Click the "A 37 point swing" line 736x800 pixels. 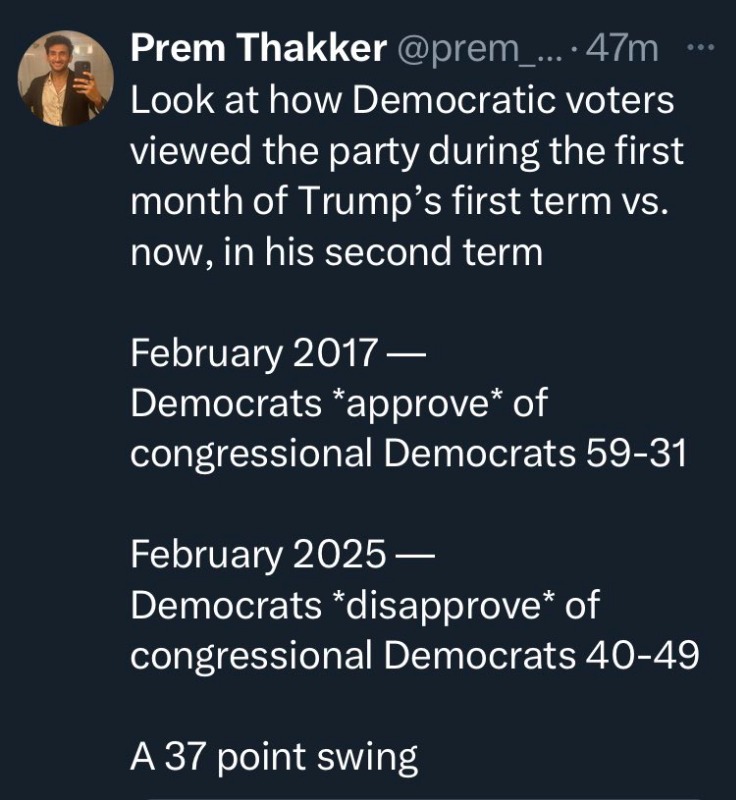(x=274, y=757)
